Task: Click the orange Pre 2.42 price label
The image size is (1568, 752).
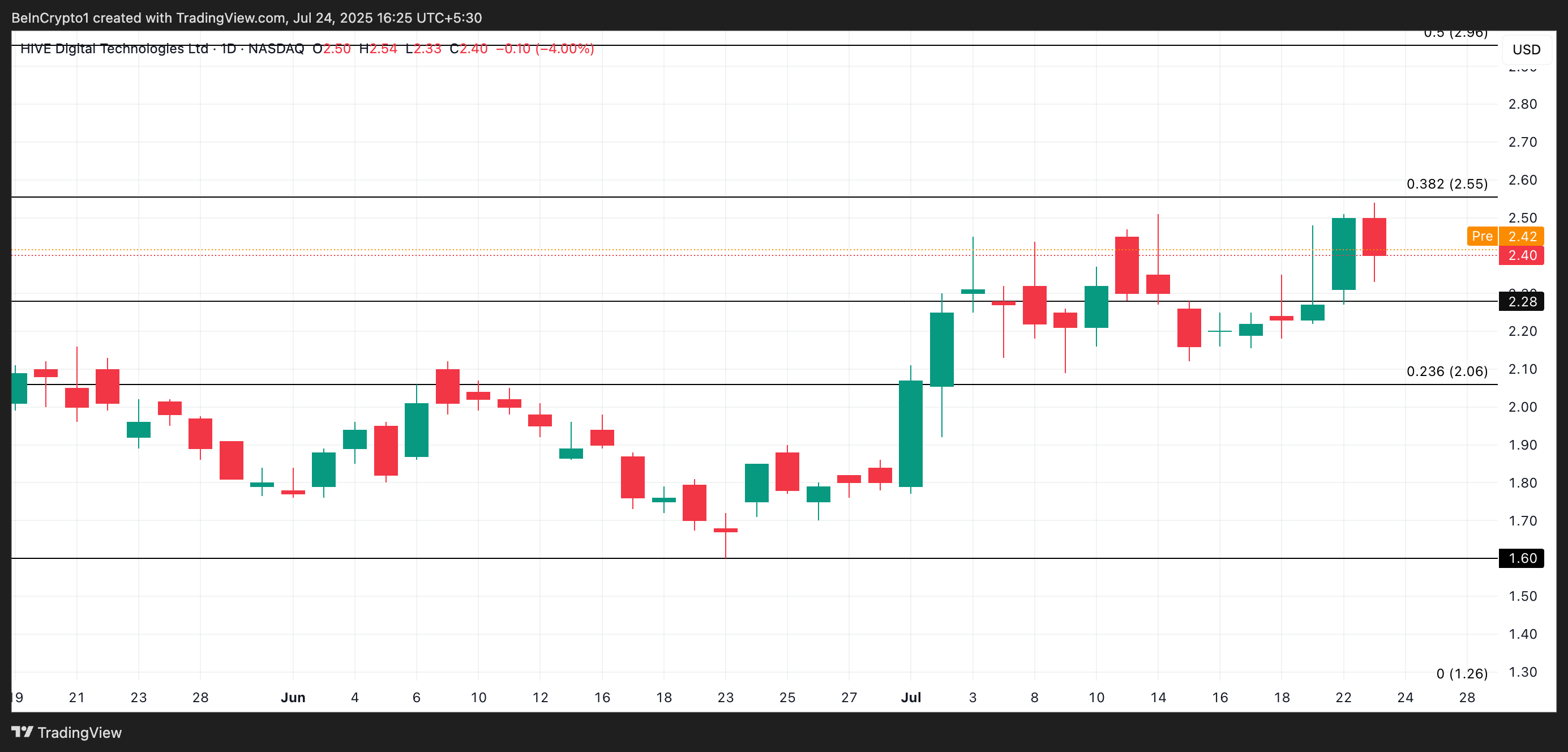Action: click(x=1505, y=236)
